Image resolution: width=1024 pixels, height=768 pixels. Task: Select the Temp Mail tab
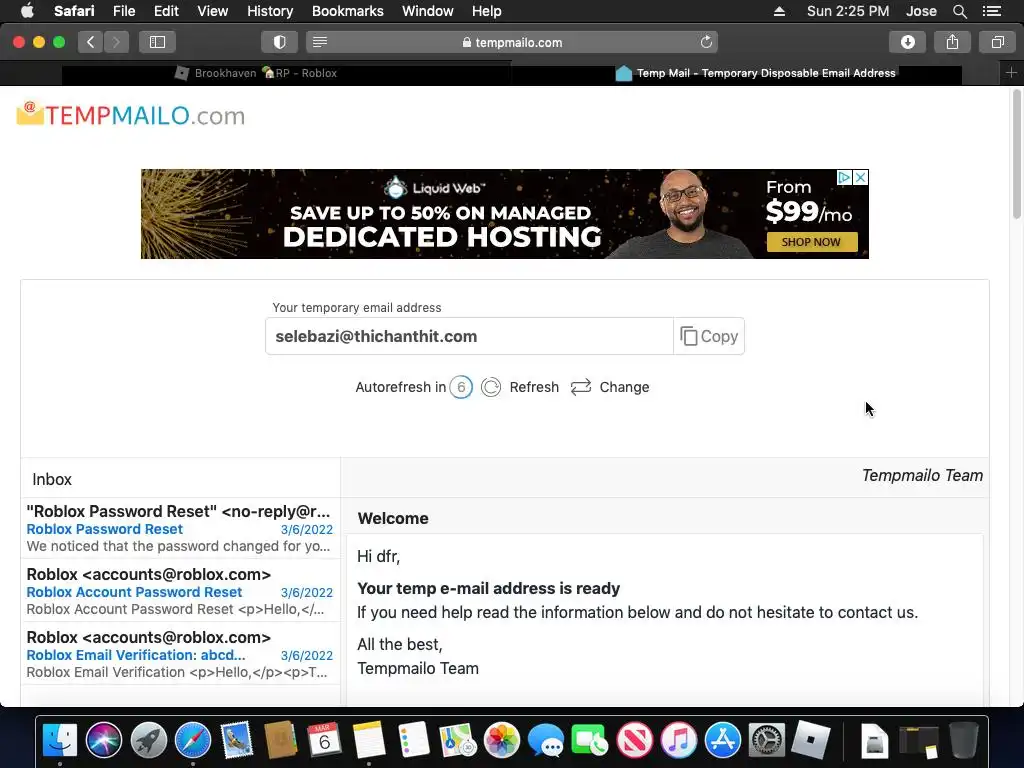756,73
